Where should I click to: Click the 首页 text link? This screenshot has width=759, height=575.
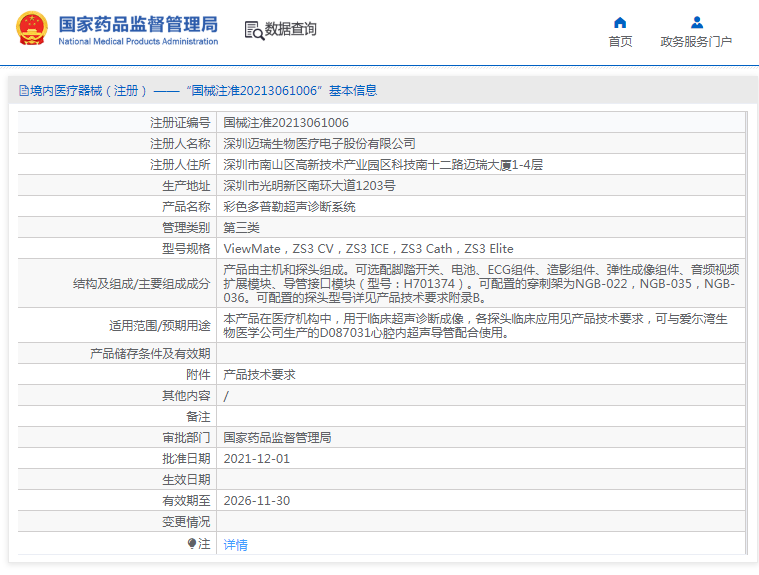click(x=620, y=42)
